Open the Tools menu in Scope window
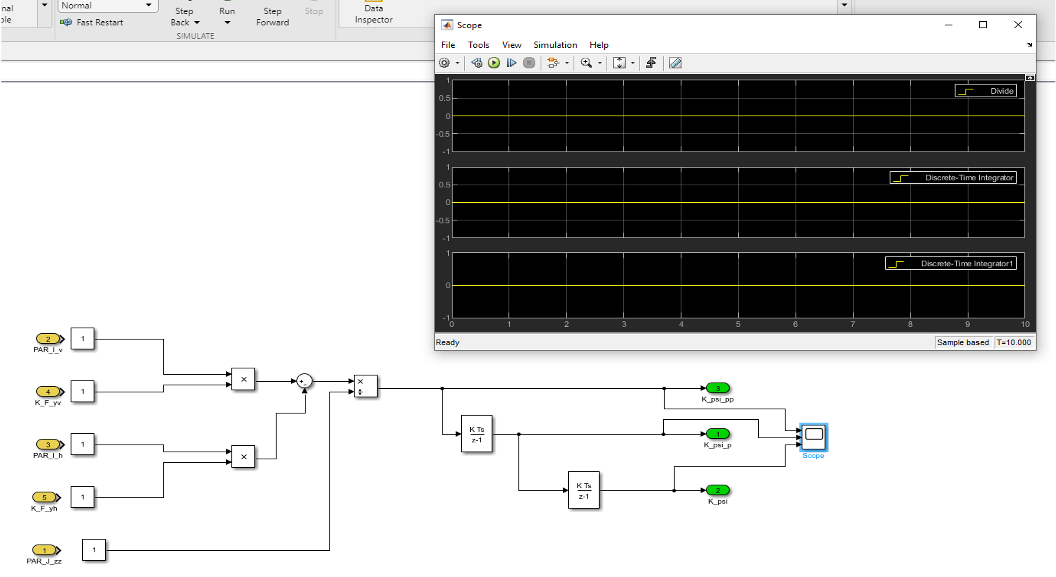Image resolution: width=1056 pixels, height=577 pixels. pos(479,45)
